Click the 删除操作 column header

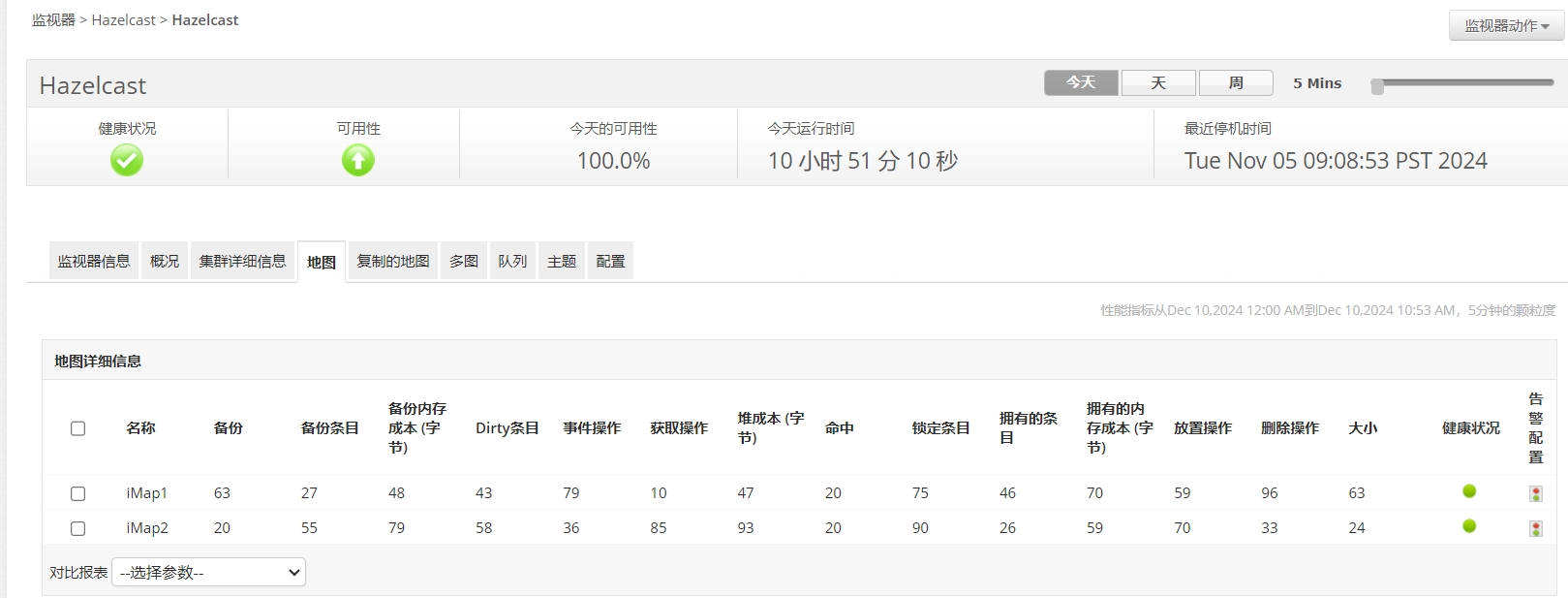pyautogui.click(x=1290, y=427)
